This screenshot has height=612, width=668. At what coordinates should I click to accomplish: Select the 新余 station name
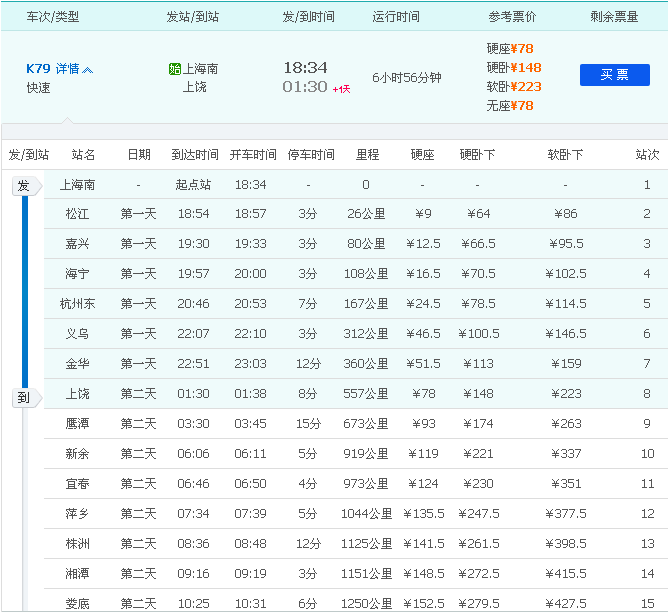(77, 454)
